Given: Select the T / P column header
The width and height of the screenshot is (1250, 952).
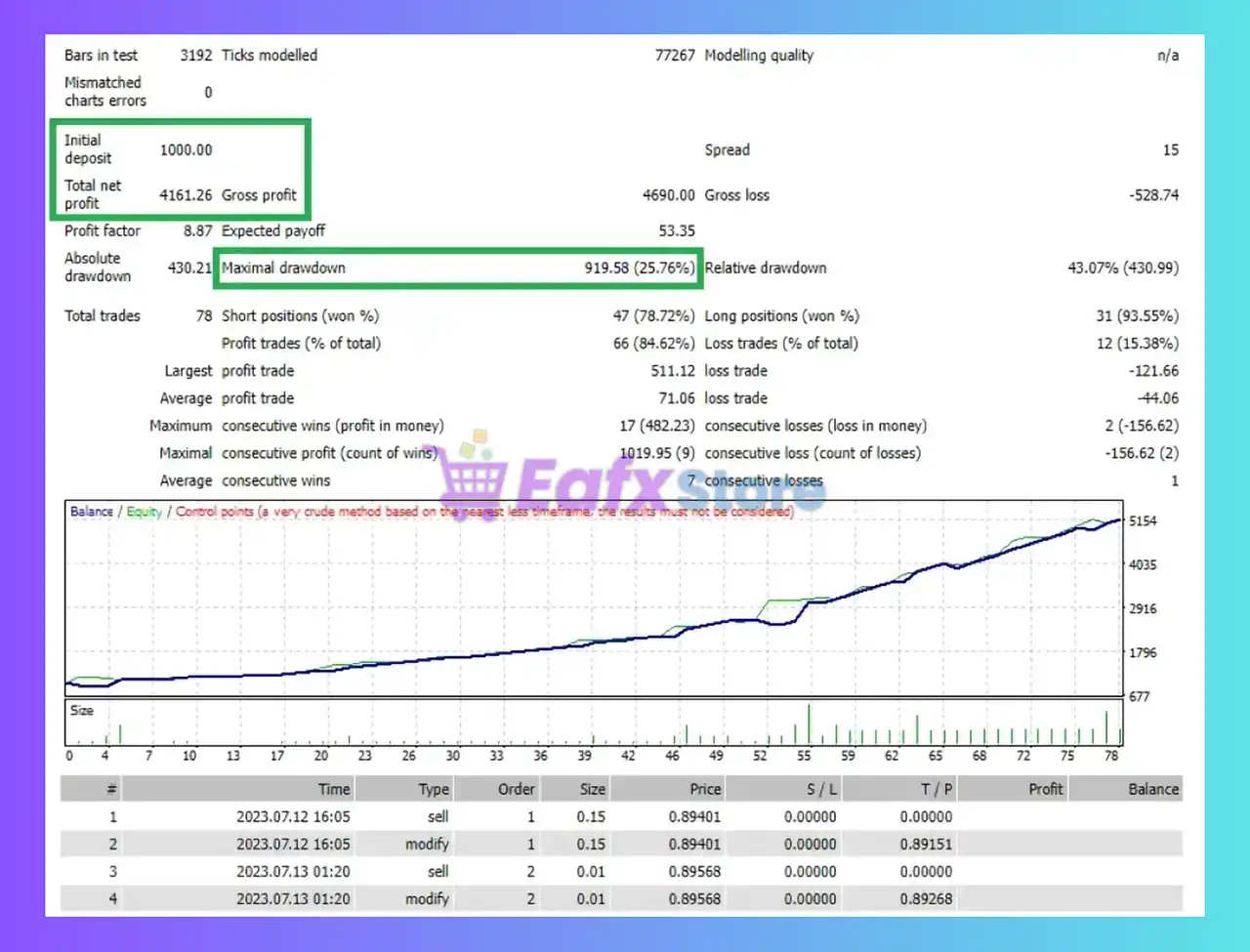Looking at the screenshot, I should click(x=936, y=789).
